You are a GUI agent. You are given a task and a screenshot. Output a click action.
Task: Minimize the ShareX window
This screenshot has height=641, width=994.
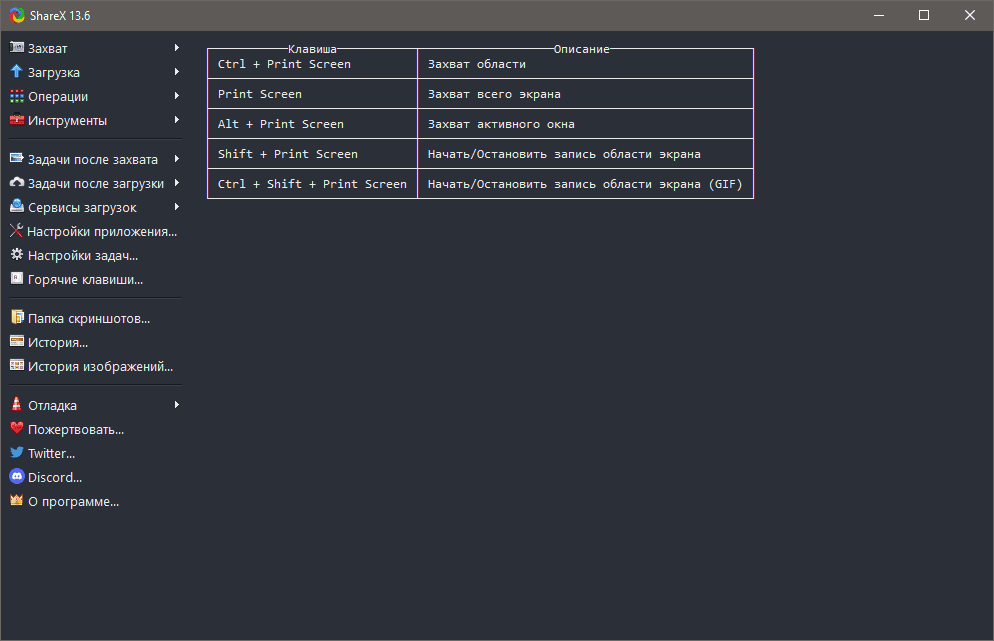click(x=879, y=15)
